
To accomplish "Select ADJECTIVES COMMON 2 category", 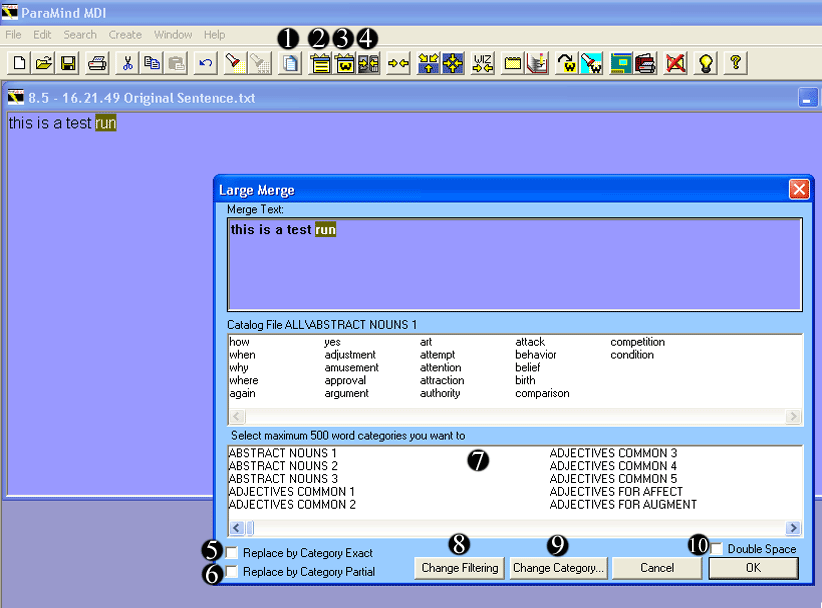I will [292, 504].
